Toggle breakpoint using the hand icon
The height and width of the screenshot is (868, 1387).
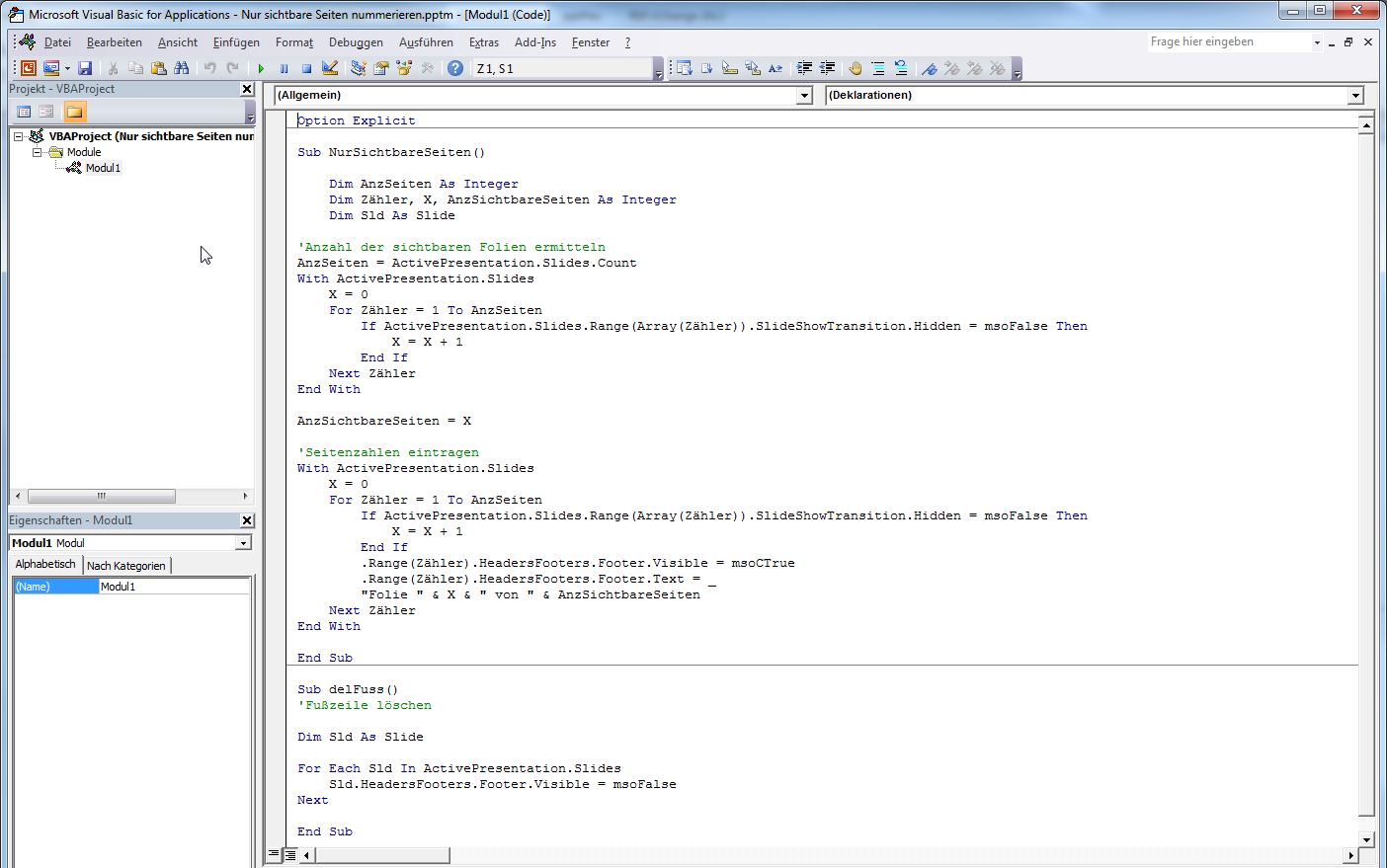tap(855, 68)
